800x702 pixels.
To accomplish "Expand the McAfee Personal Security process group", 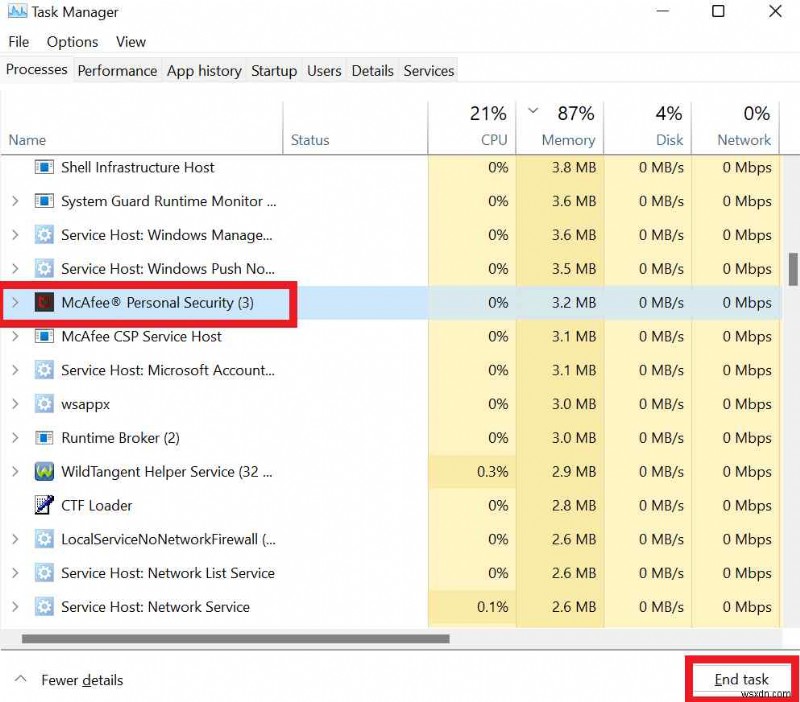I will coord(14,302).
